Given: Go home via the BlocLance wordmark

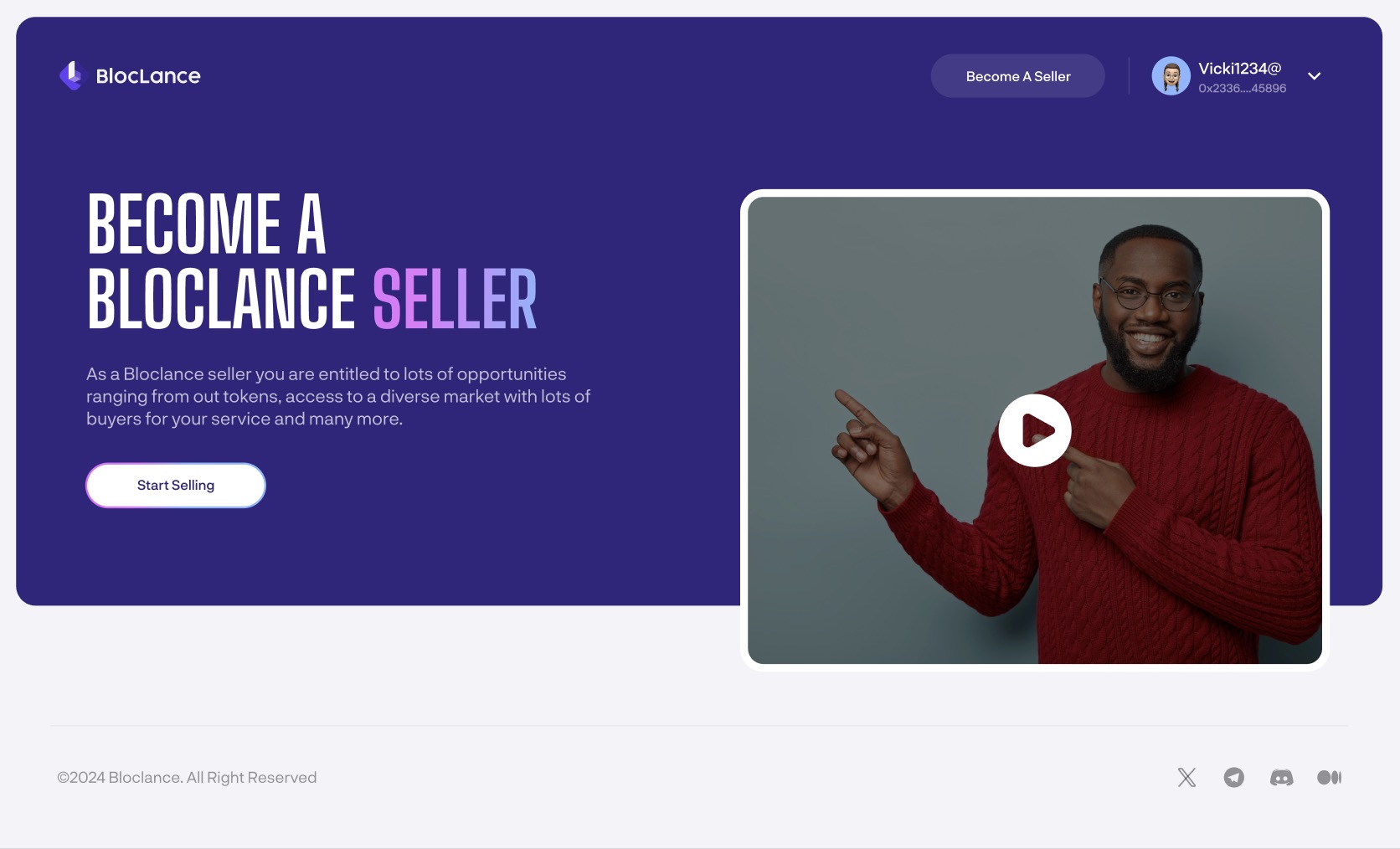Looking at the screenshot, I should (148, 76).
